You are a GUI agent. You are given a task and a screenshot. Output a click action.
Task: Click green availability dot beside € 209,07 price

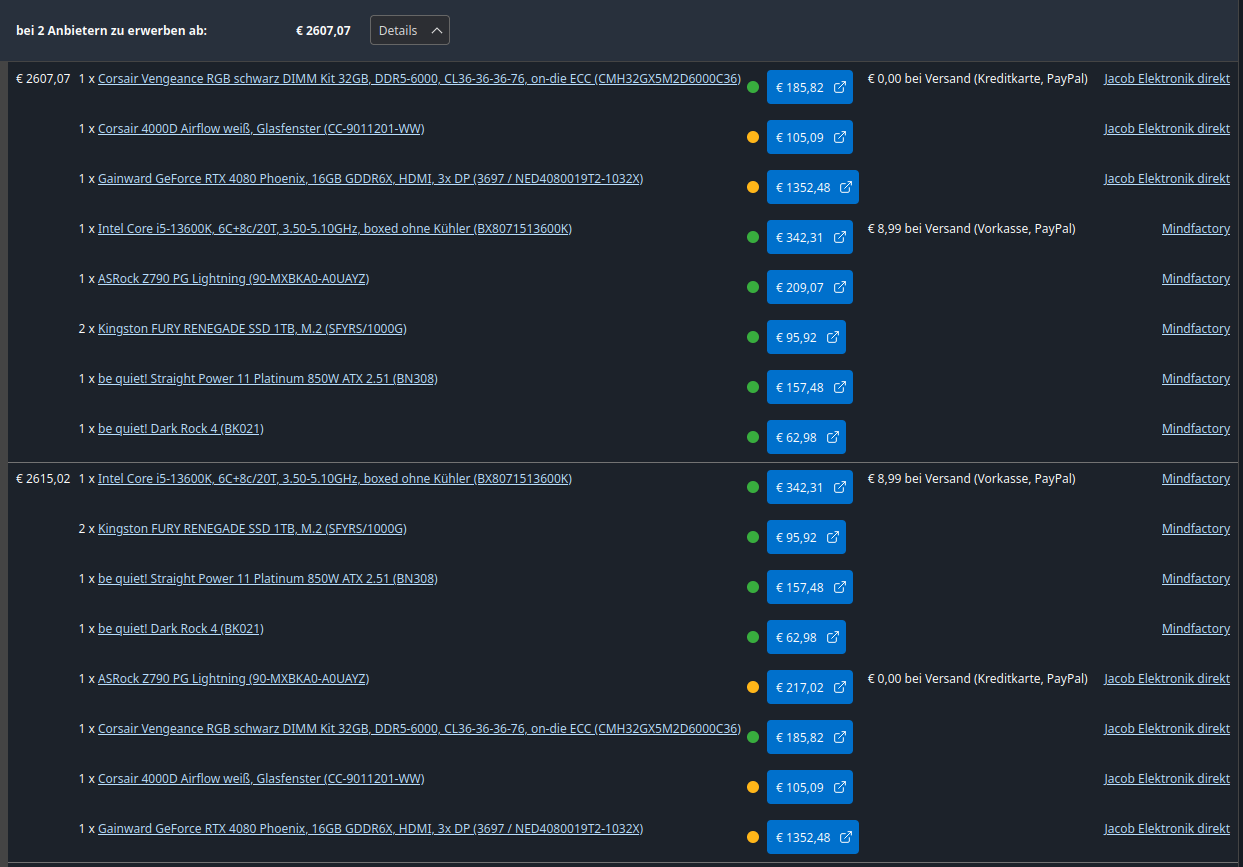point(753,287)
